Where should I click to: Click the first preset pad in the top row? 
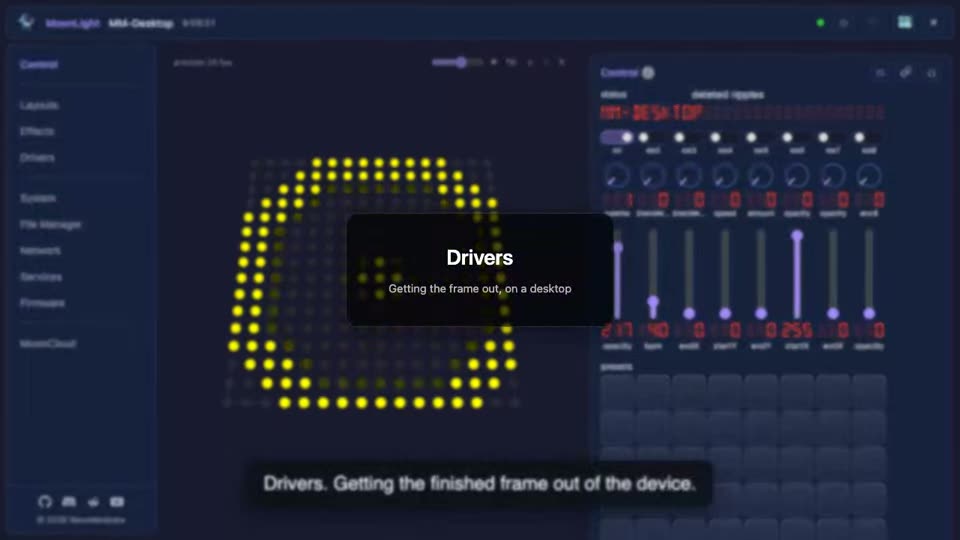tap(617, 391)
